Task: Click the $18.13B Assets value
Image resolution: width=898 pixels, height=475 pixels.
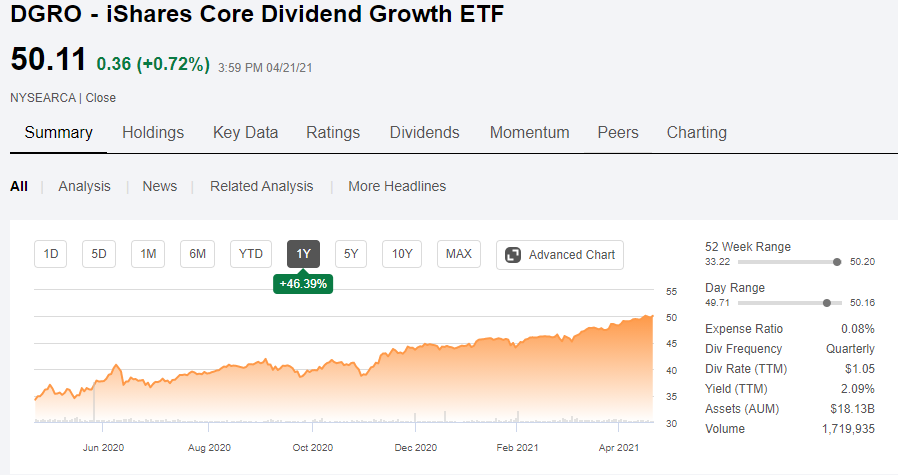Action: click(x=852, y=409)
